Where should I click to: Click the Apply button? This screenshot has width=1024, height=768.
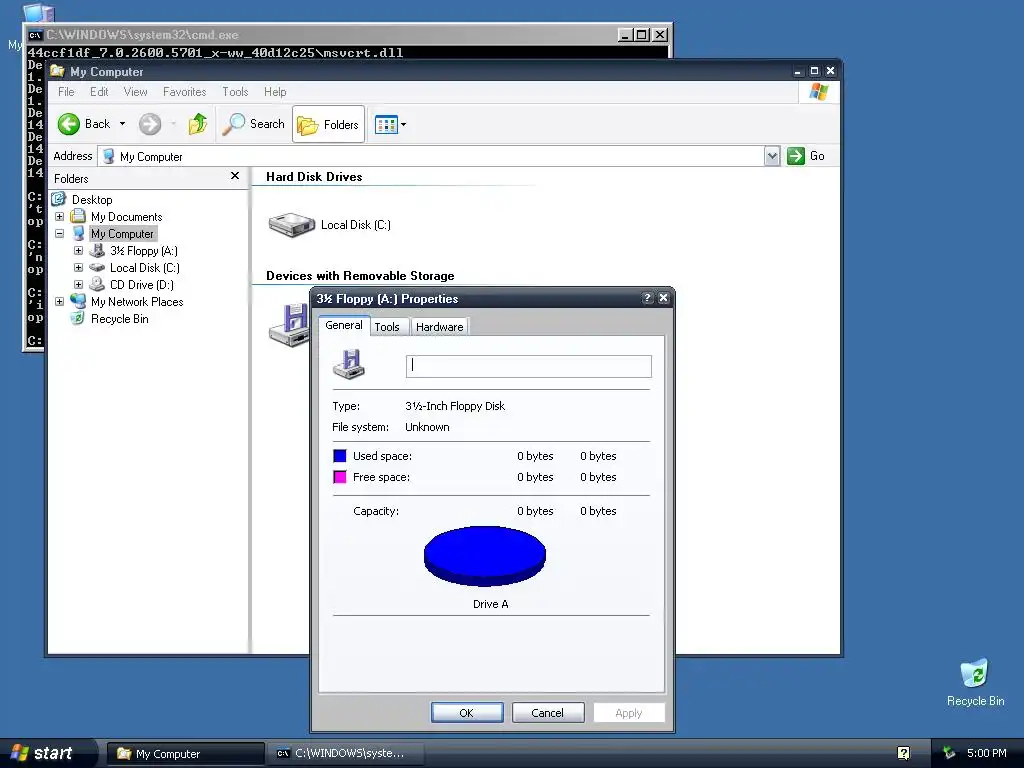[628, 713]
